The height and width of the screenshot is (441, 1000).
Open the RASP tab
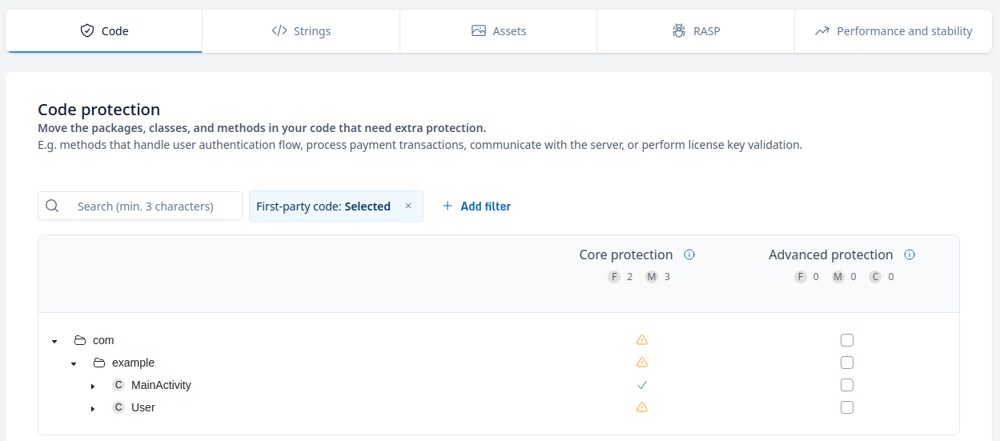tap(696, 31)
